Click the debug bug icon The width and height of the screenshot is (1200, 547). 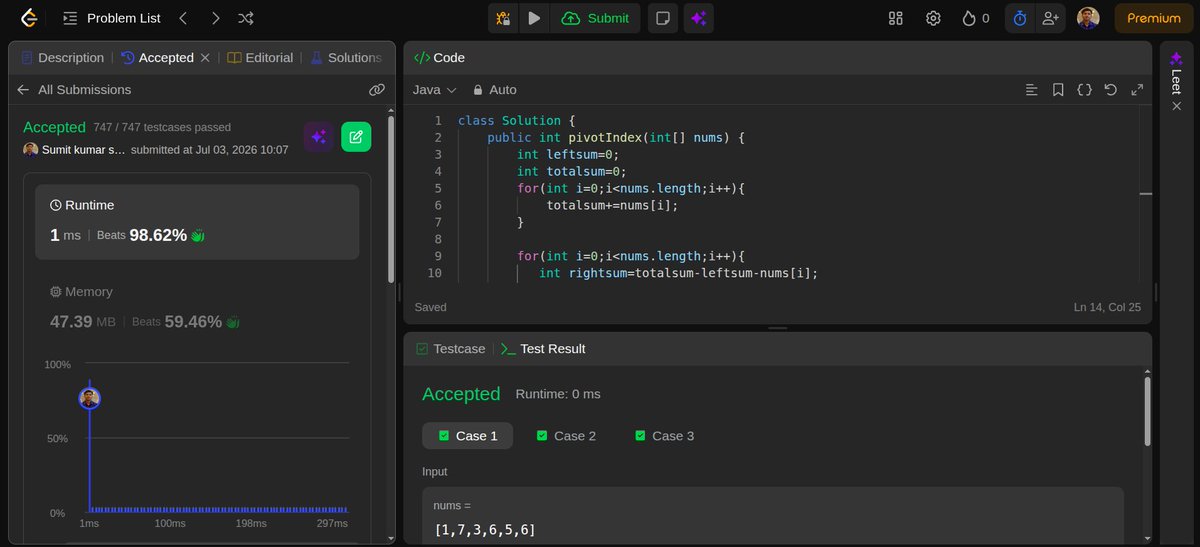coord(503,18)
